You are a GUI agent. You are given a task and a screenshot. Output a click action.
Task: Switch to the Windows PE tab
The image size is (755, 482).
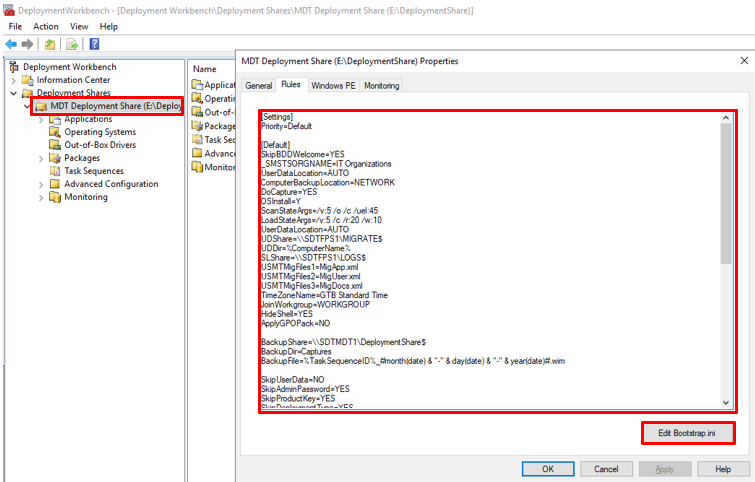pyautogui.click(x=333, y=85)
